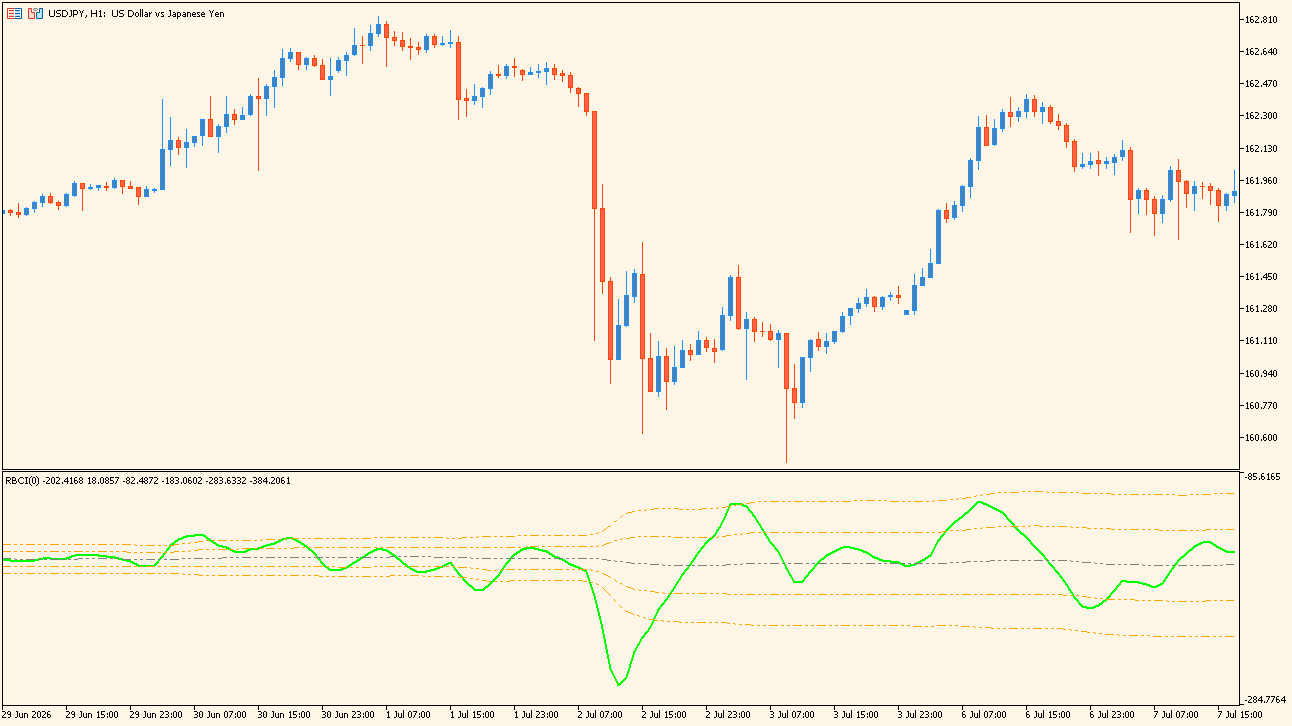Viewport: 1292px width, 726px height.
Task: Click the 30 Jun 15:00 time label
Action: pyautogui.click(x=284, y=716)
